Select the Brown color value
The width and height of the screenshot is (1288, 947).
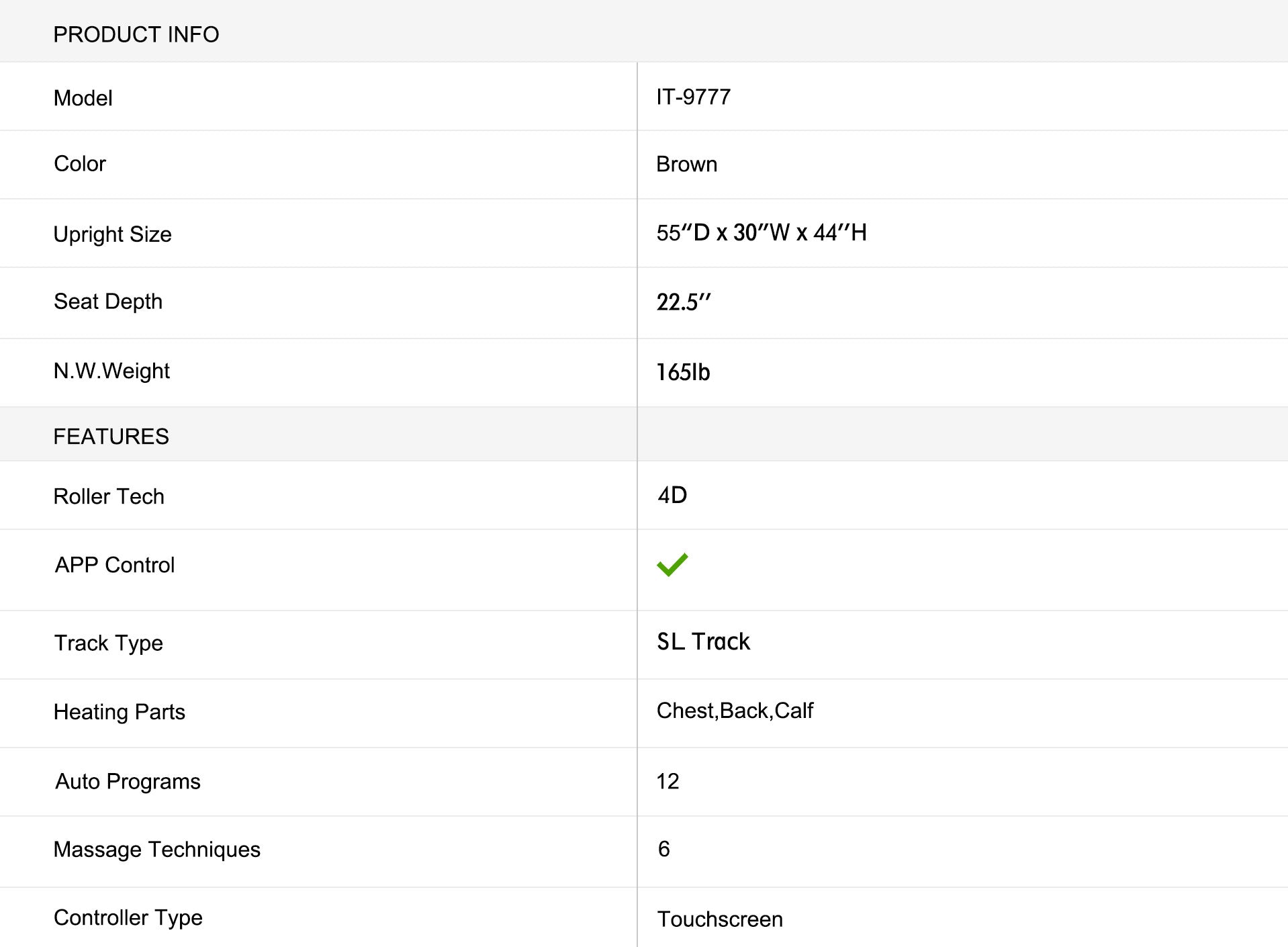coord(687,165)
